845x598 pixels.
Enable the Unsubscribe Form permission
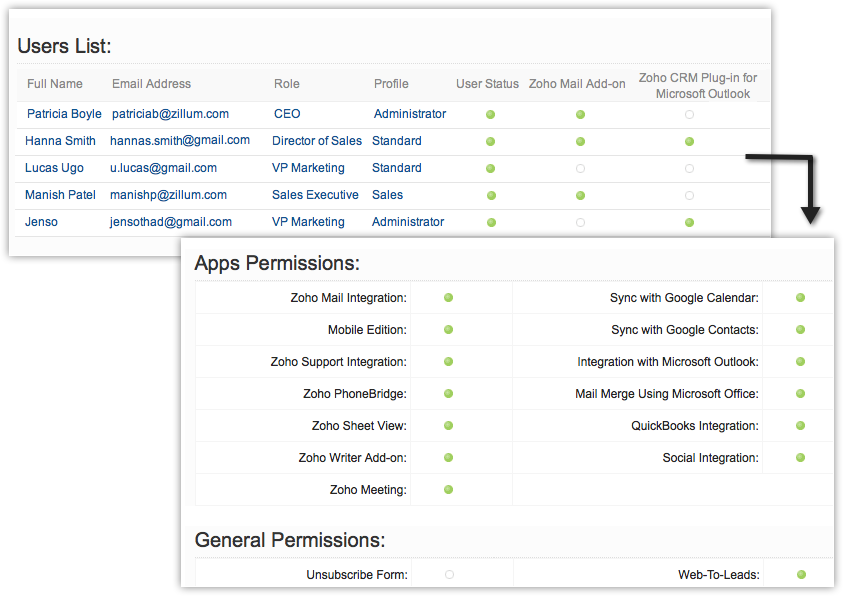[449, 575]
